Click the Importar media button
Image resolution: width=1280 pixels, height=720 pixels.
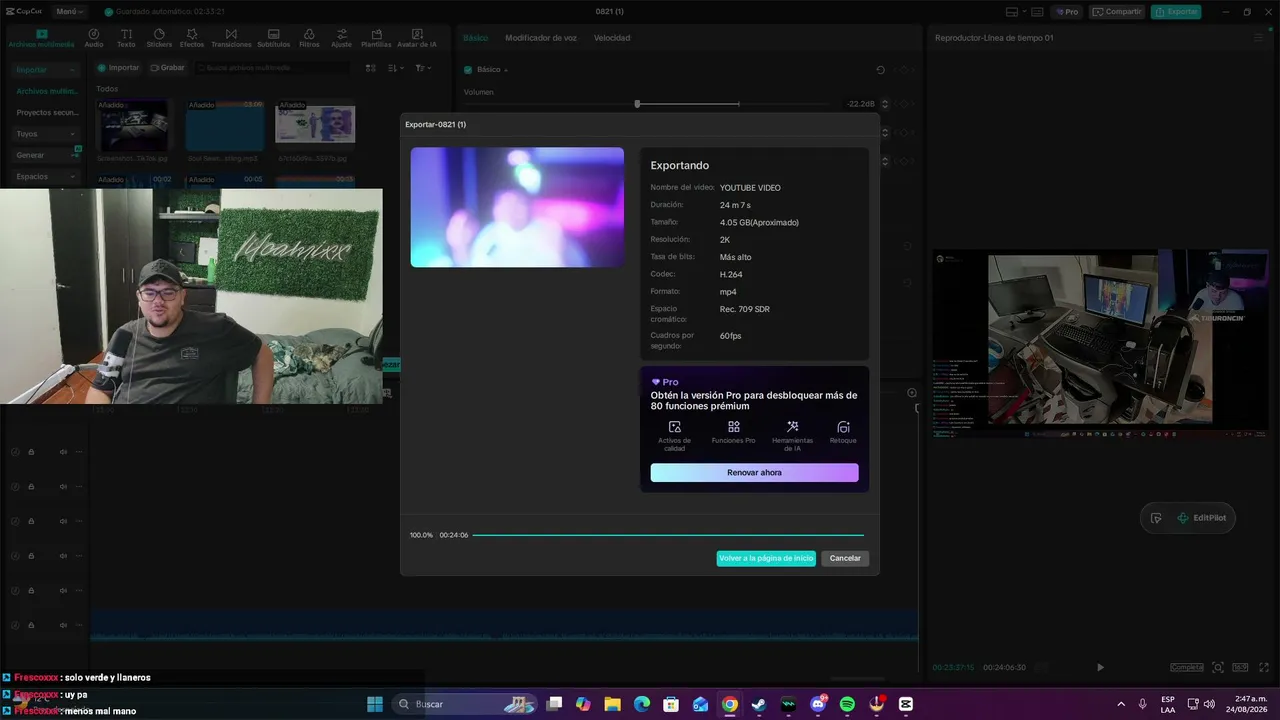pos(118,68)
